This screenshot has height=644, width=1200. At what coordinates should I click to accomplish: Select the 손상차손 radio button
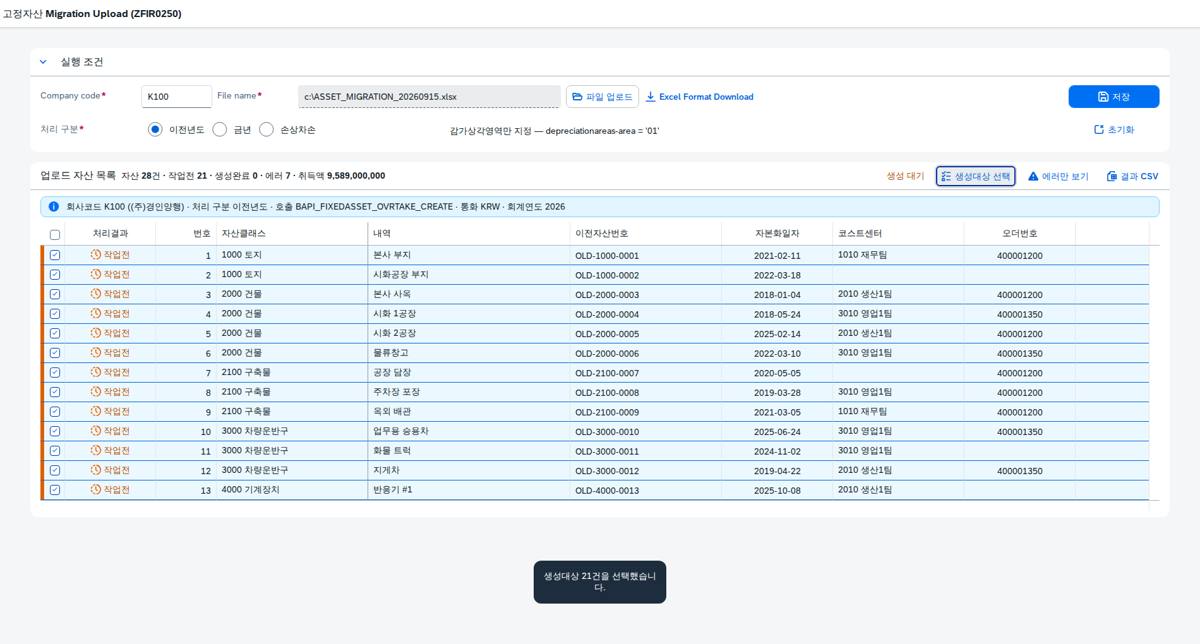[x=266, y=130]
